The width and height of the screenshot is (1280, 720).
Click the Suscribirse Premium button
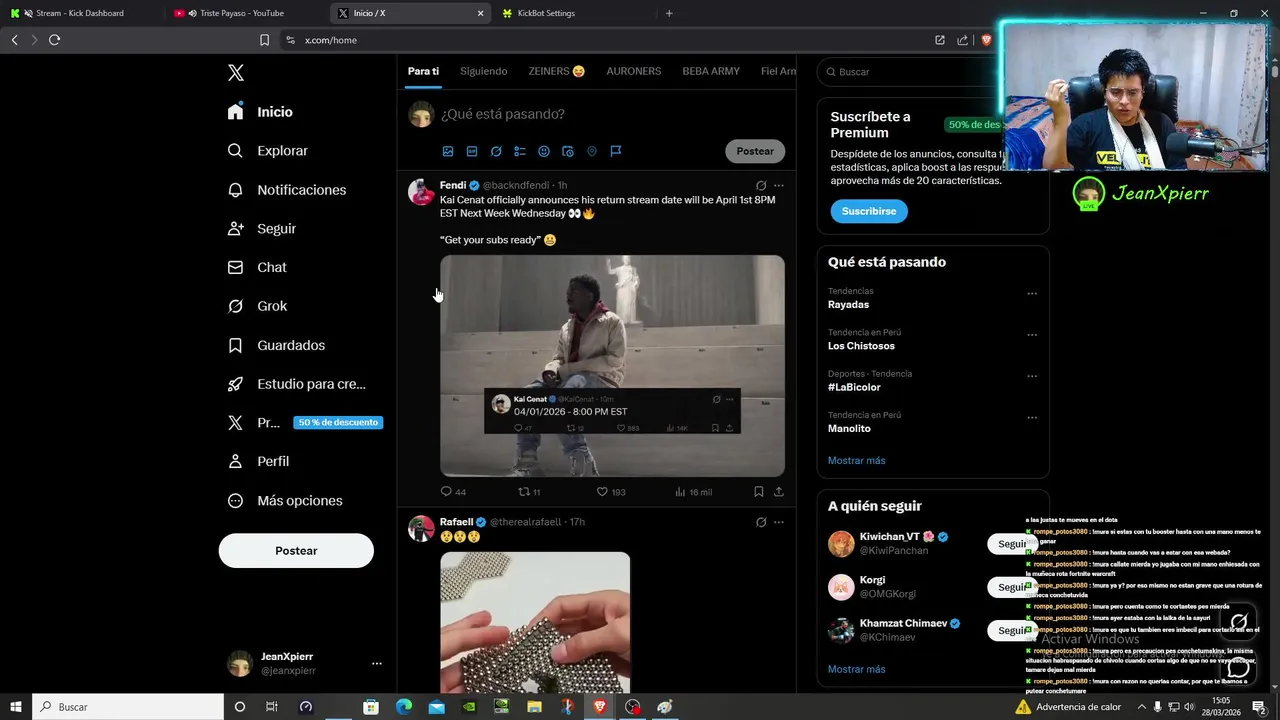tap(869, 211)
